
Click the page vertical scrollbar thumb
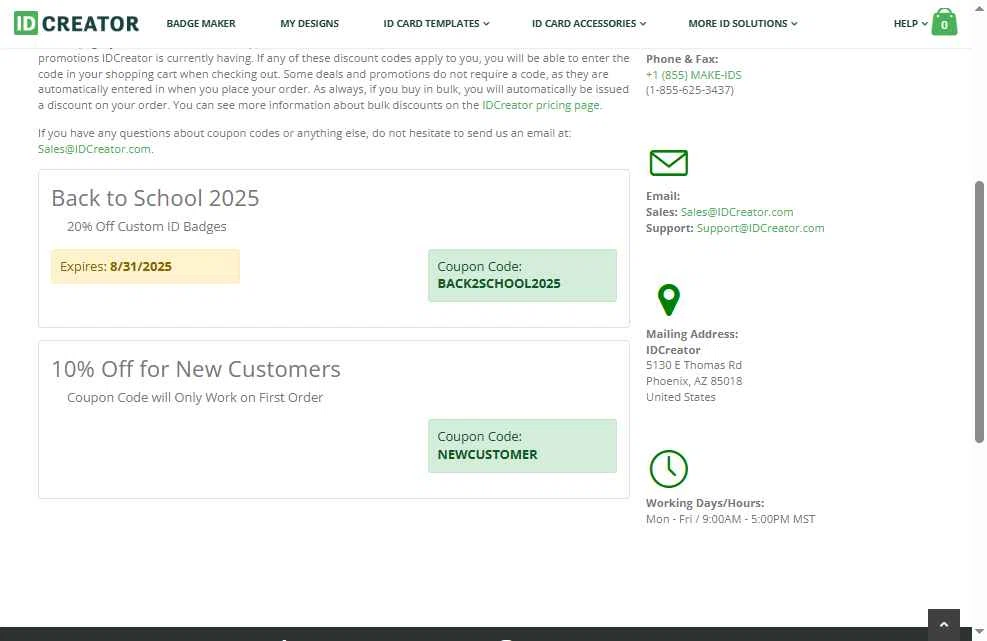coord(979,312)
